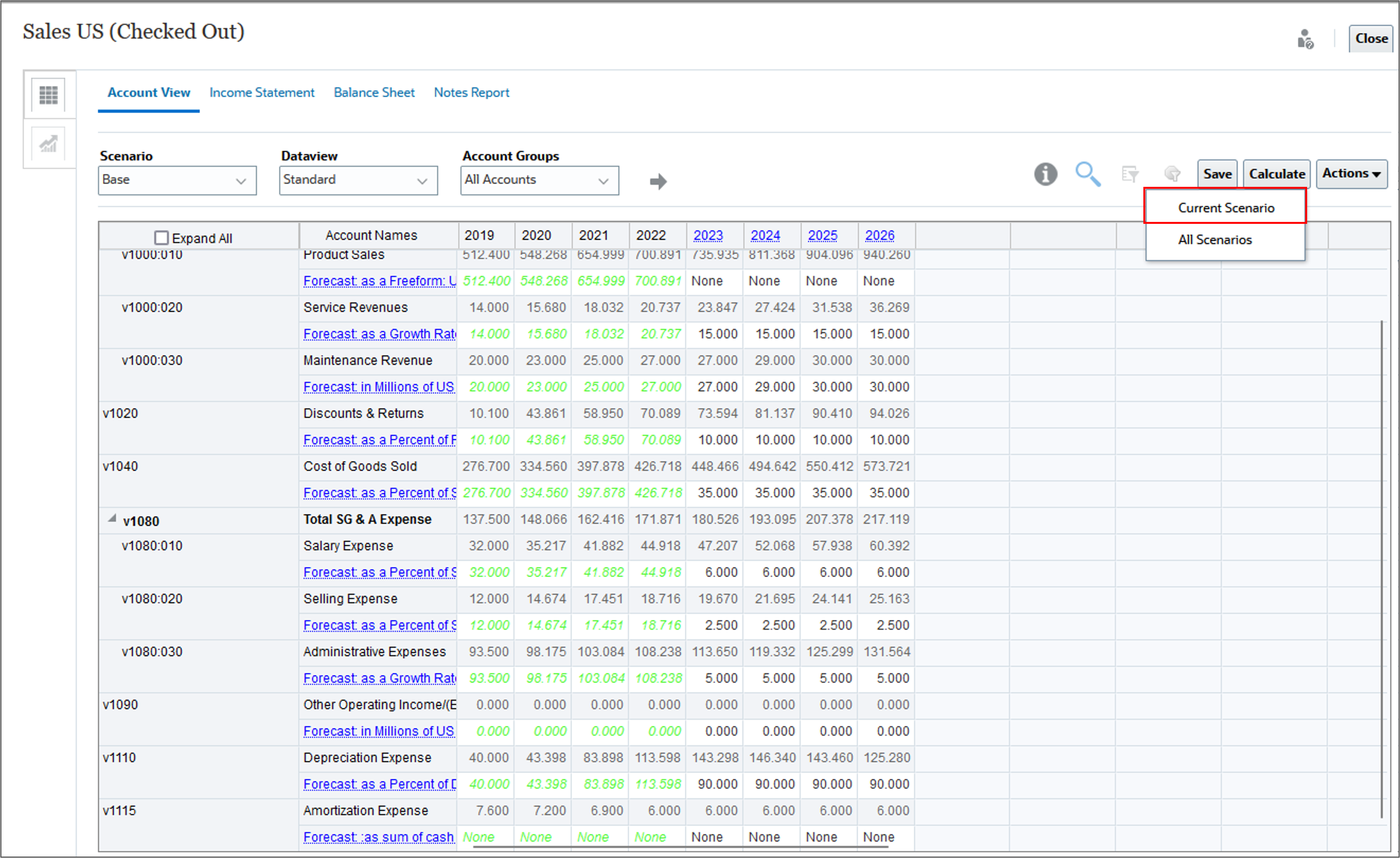
Task: Click the user status icon near Close
Action: (1305, 39)
